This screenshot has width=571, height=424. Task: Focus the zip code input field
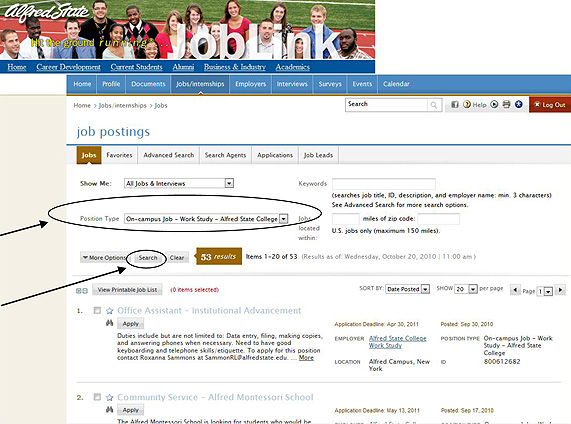(x=438, y=219)
